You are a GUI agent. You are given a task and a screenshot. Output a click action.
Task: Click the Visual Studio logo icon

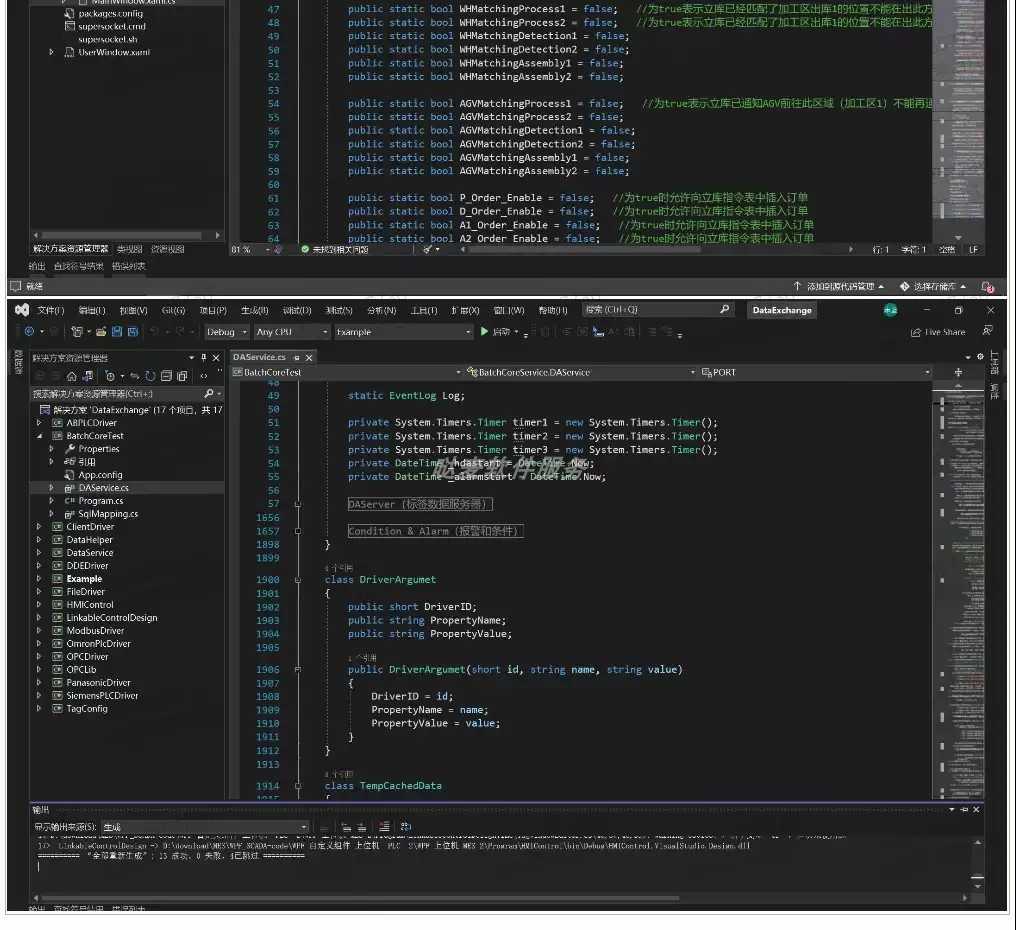tap(22, 310)
